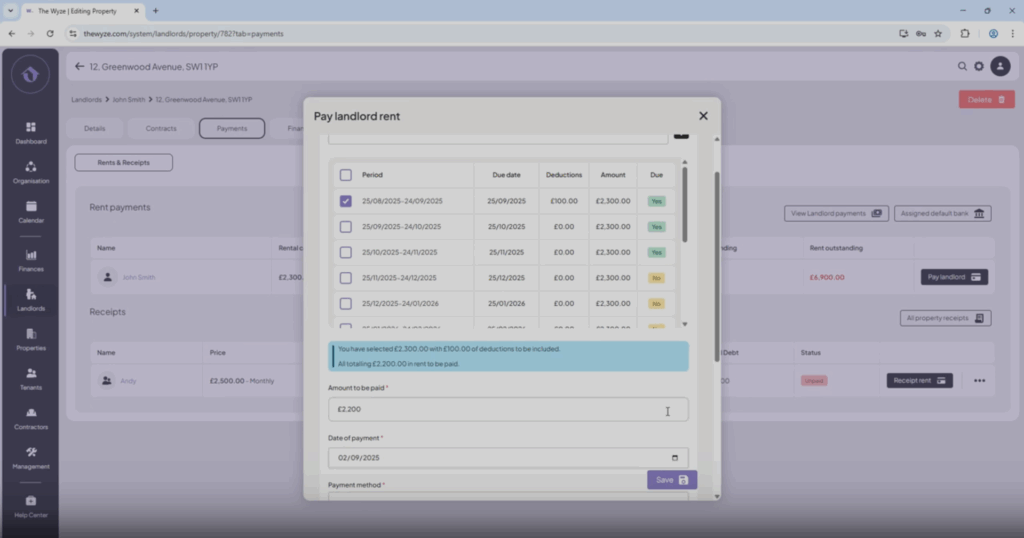
Task: Uncheck the 25/08/2025-24/09/2025 period checkbox
Action: click(346, 201)
